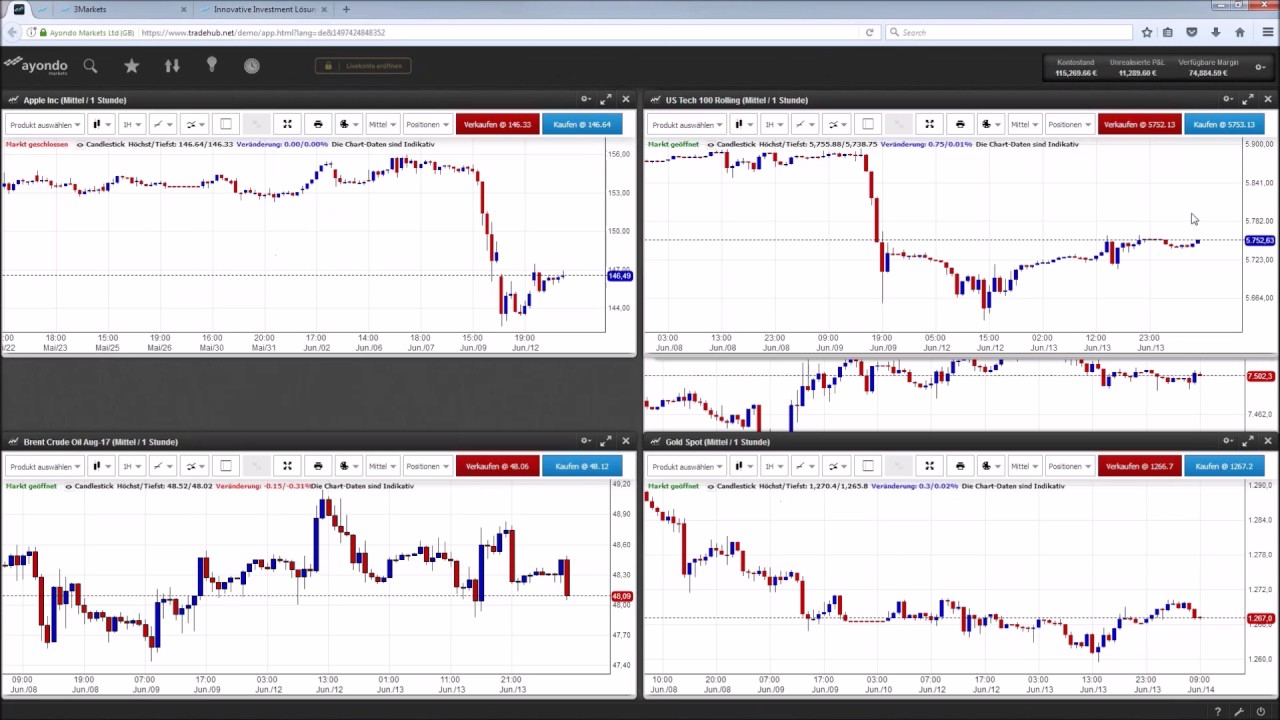
Task: Open the favorites star in ayondo header
Action: click(x=131, y=66)
